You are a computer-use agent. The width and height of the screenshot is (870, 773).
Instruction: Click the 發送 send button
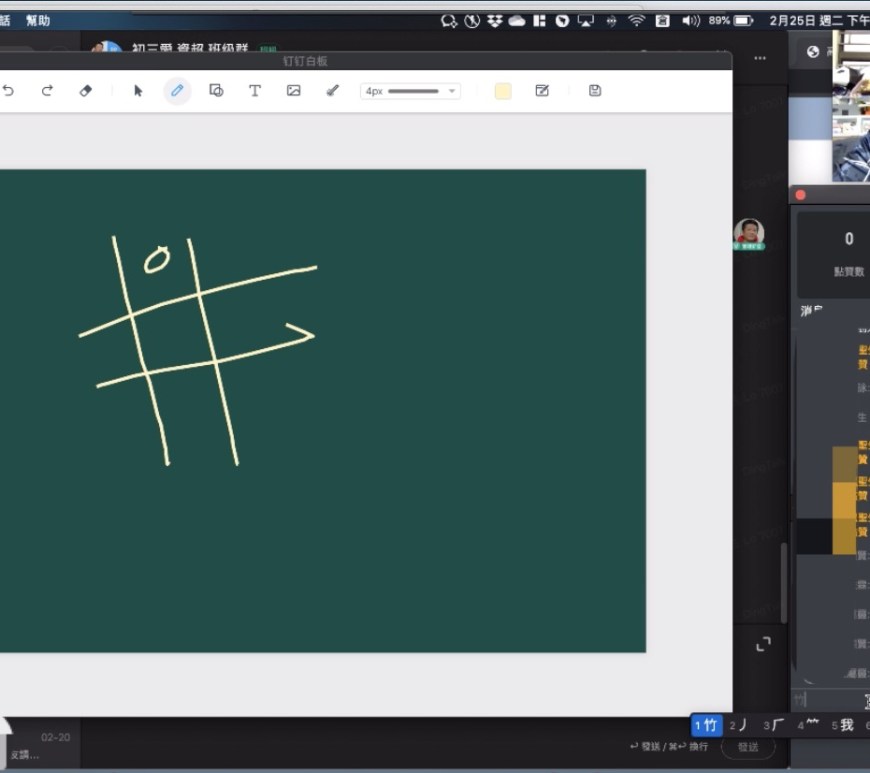(x=748, y=747)
